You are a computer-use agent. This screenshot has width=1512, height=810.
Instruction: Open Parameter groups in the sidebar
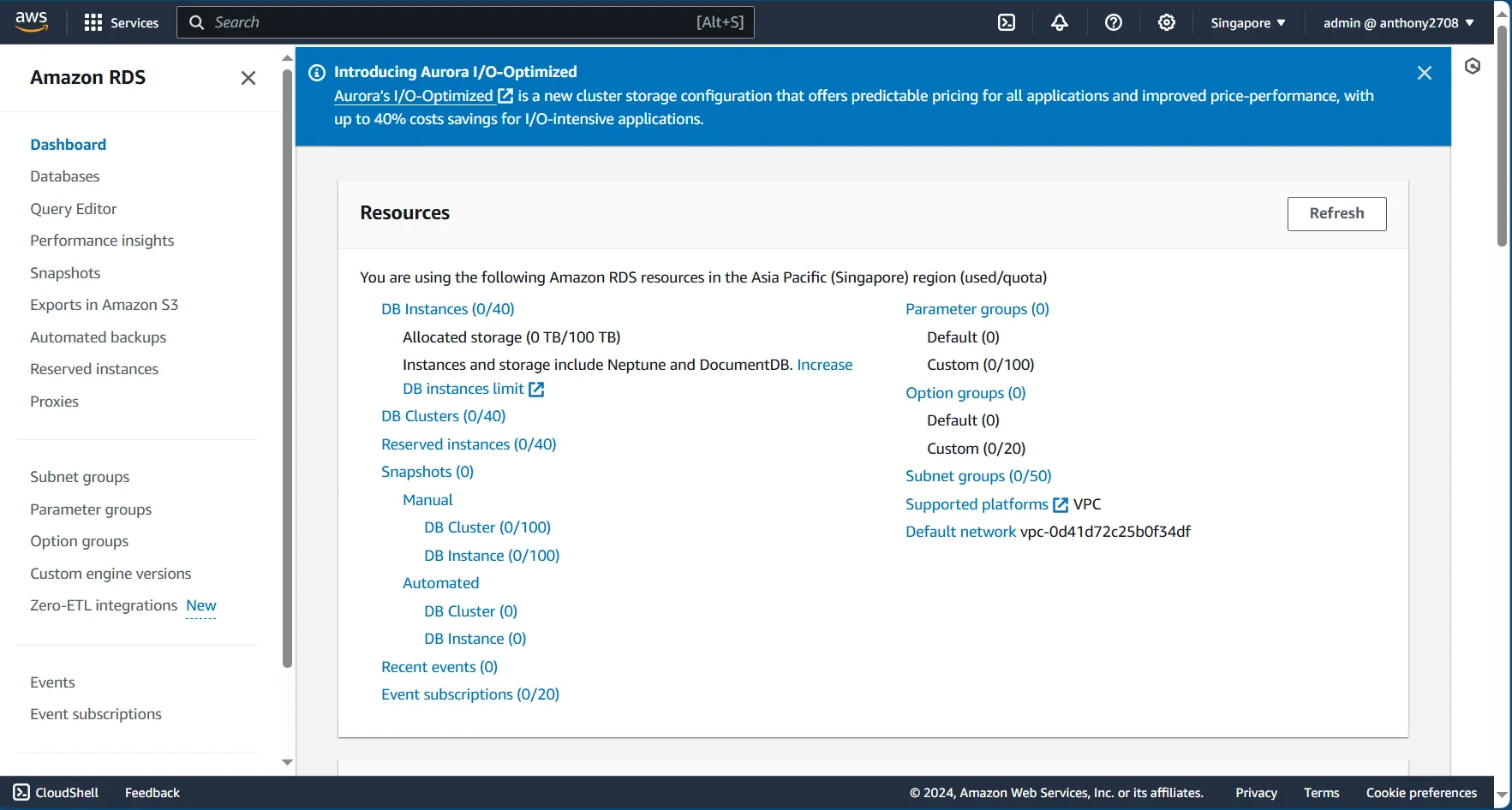[91, 509]
